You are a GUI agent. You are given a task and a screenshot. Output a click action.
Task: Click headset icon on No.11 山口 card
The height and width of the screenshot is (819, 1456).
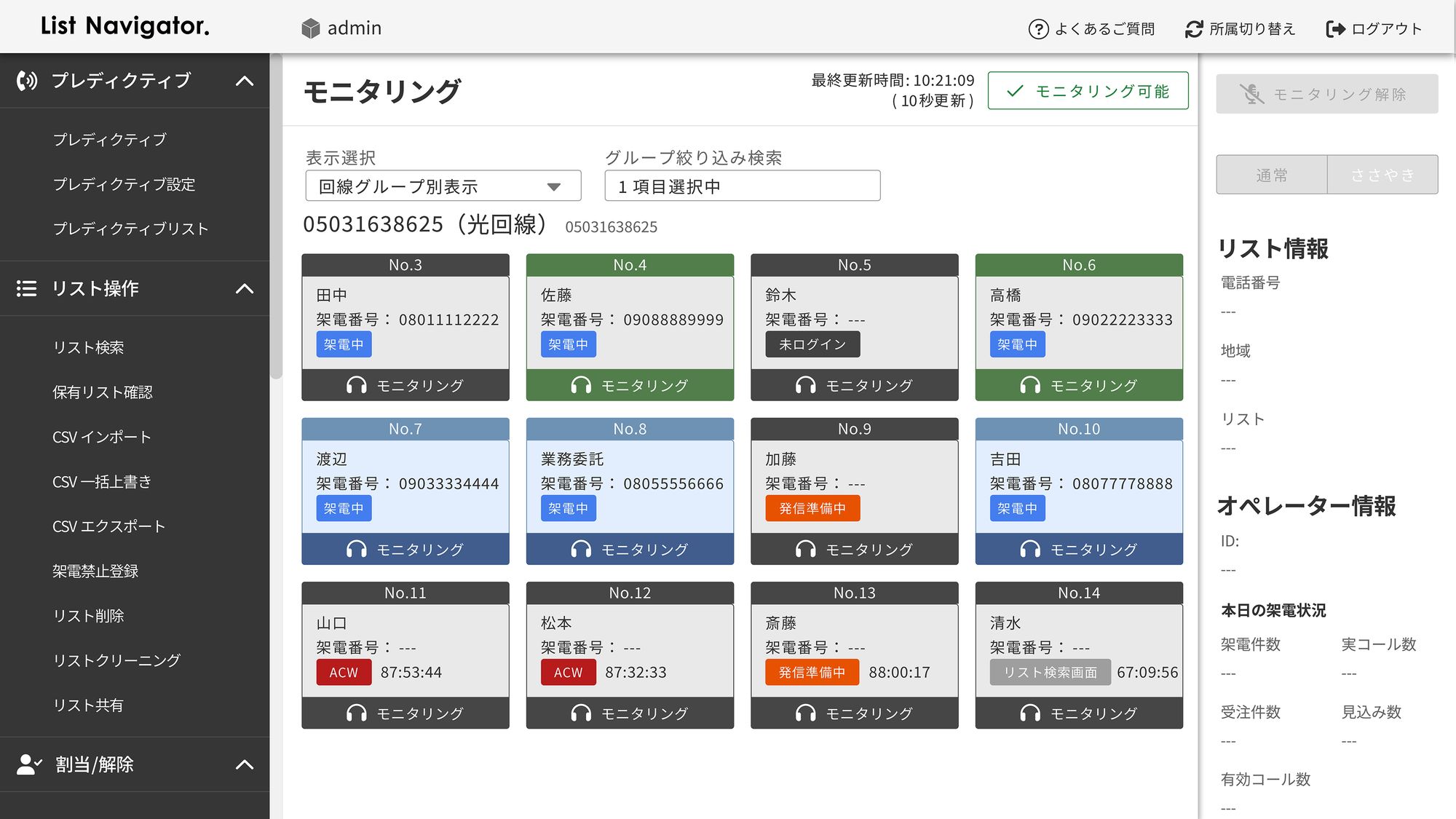click(x=357, y=713)
